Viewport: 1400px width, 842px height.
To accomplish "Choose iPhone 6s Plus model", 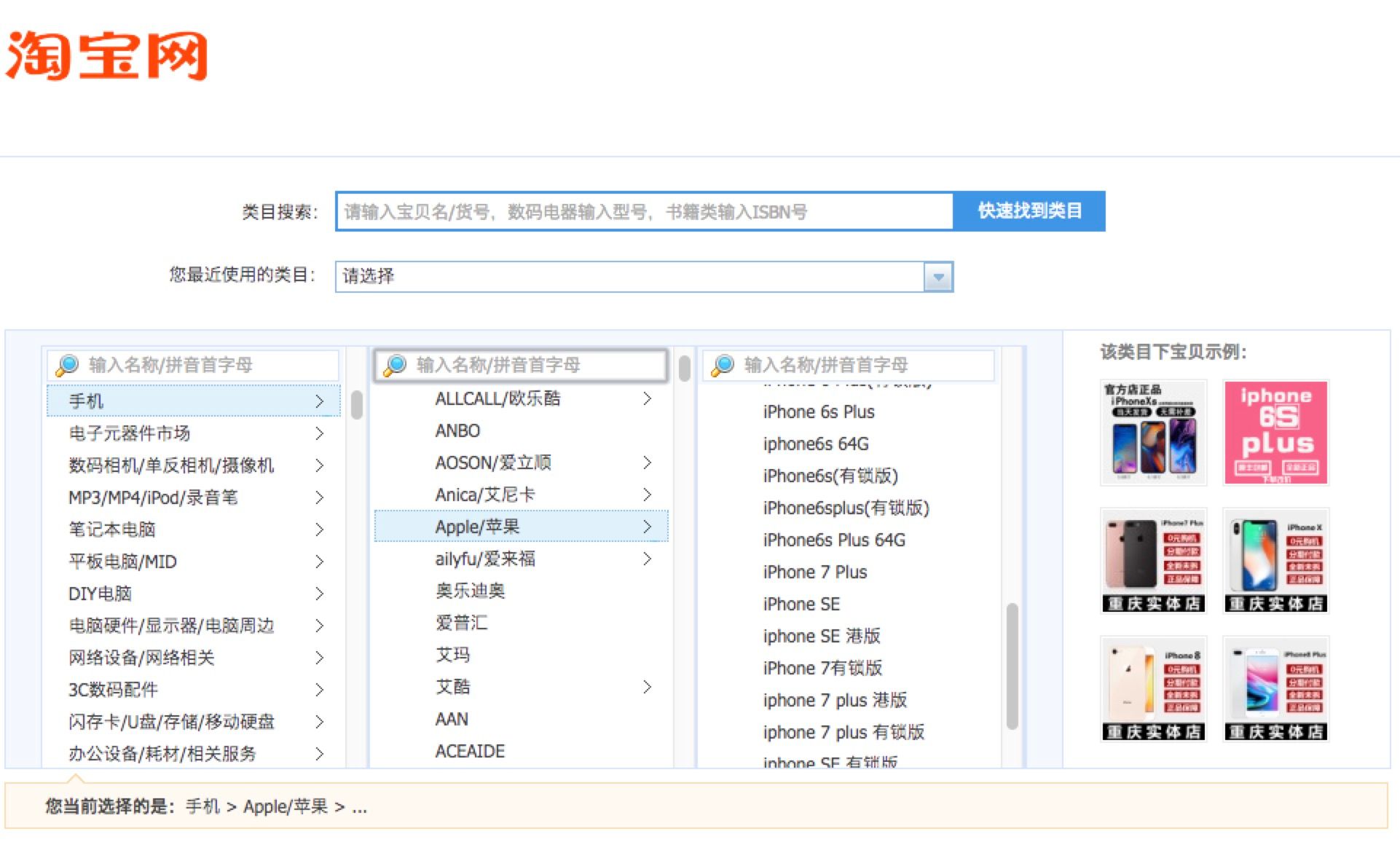I will point(849,412).
